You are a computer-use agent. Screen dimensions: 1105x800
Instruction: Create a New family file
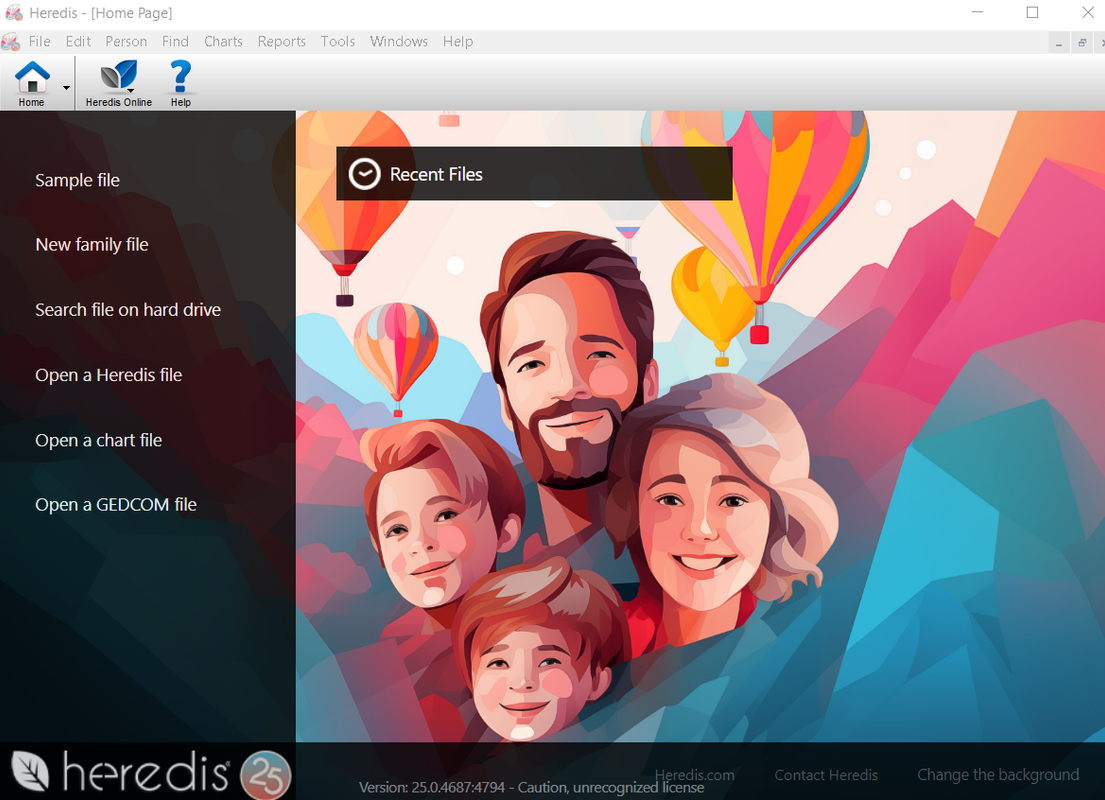[92, 245]
